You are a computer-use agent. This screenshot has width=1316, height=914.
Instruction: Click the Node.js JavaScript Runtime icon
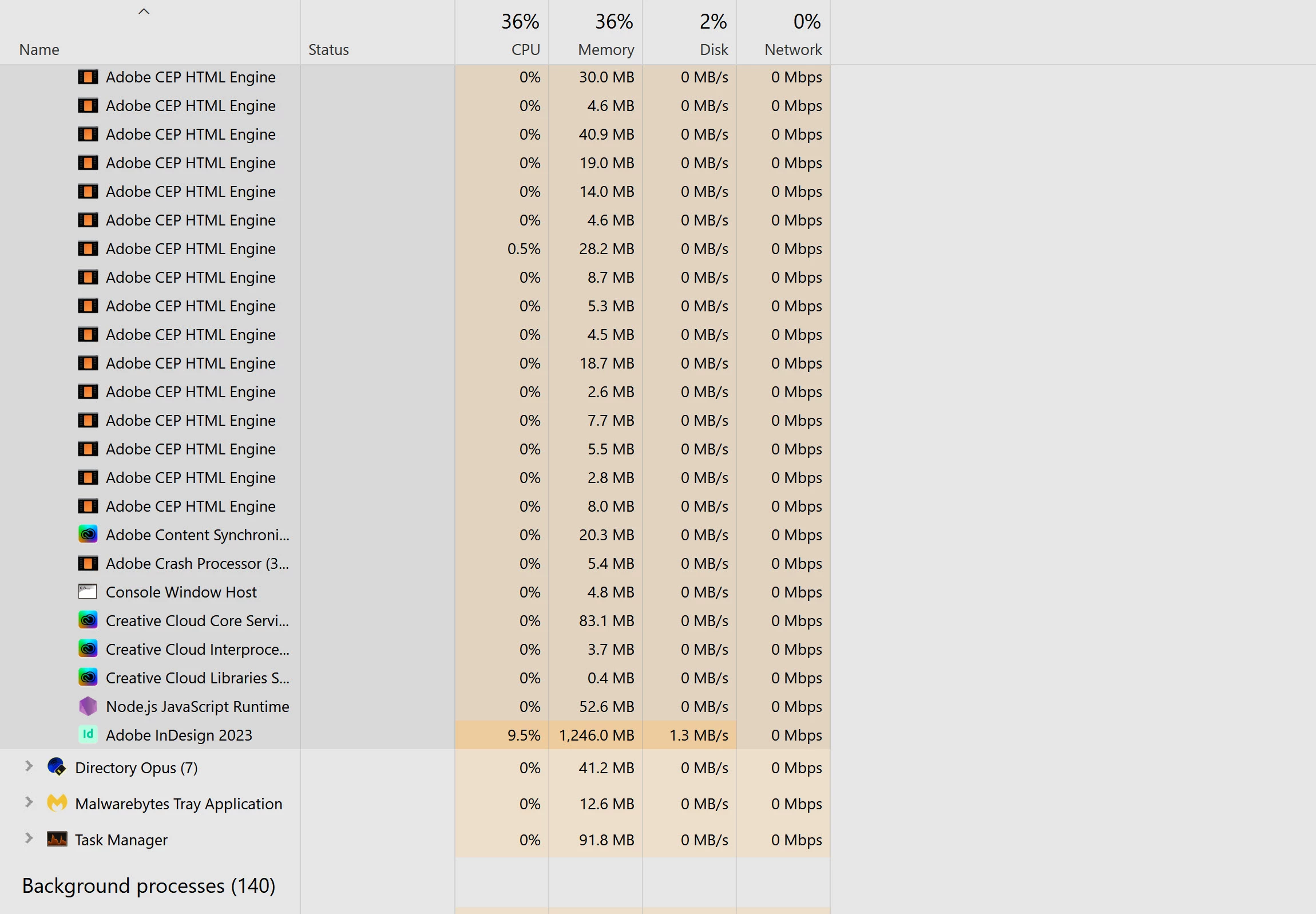click(x=88, y=706)
